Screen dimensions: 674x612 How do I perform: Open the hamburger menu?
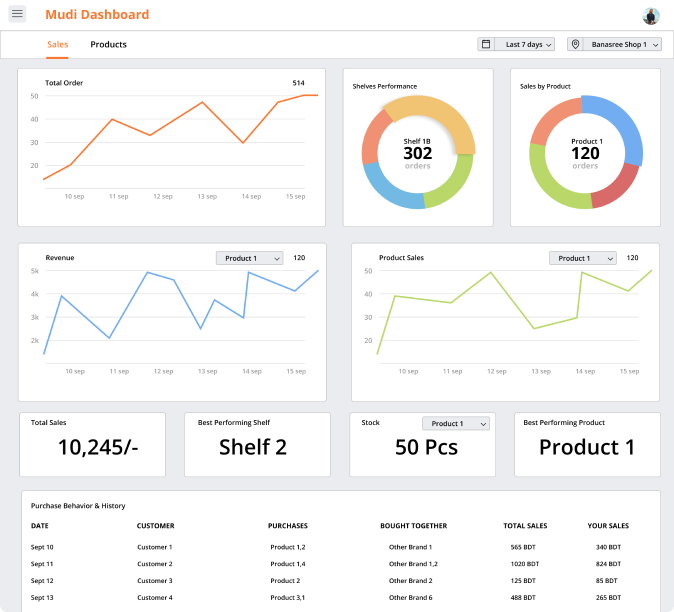pos(17,14)
